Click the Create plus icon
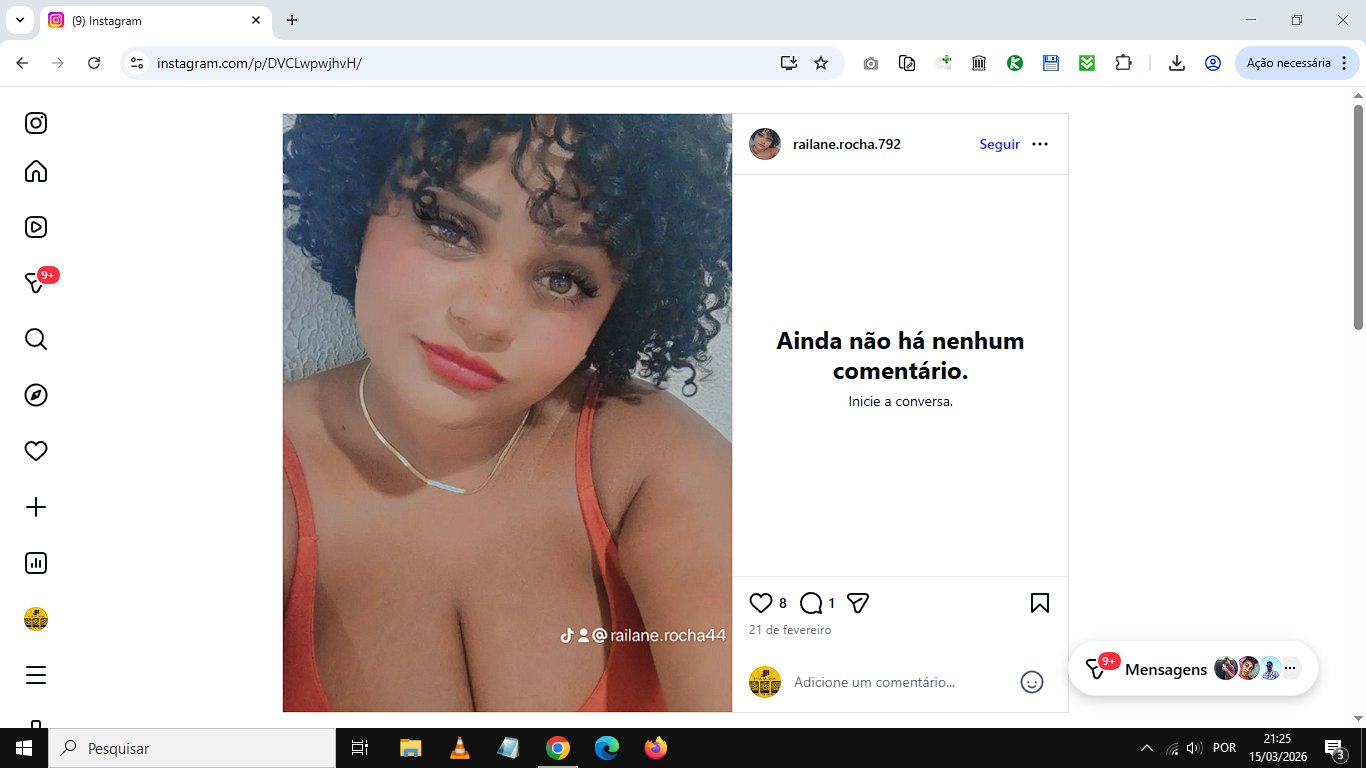Screen dimensions: 1366x768 click(x=36, y=507)
